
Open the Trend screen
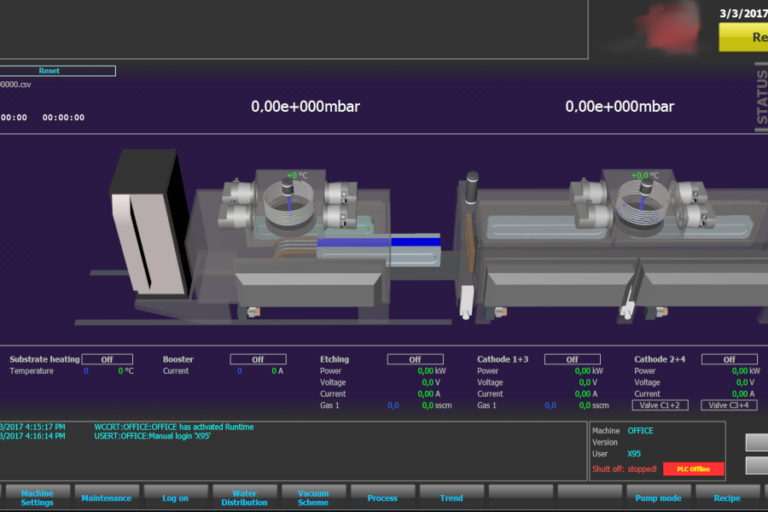click(451, 497)
